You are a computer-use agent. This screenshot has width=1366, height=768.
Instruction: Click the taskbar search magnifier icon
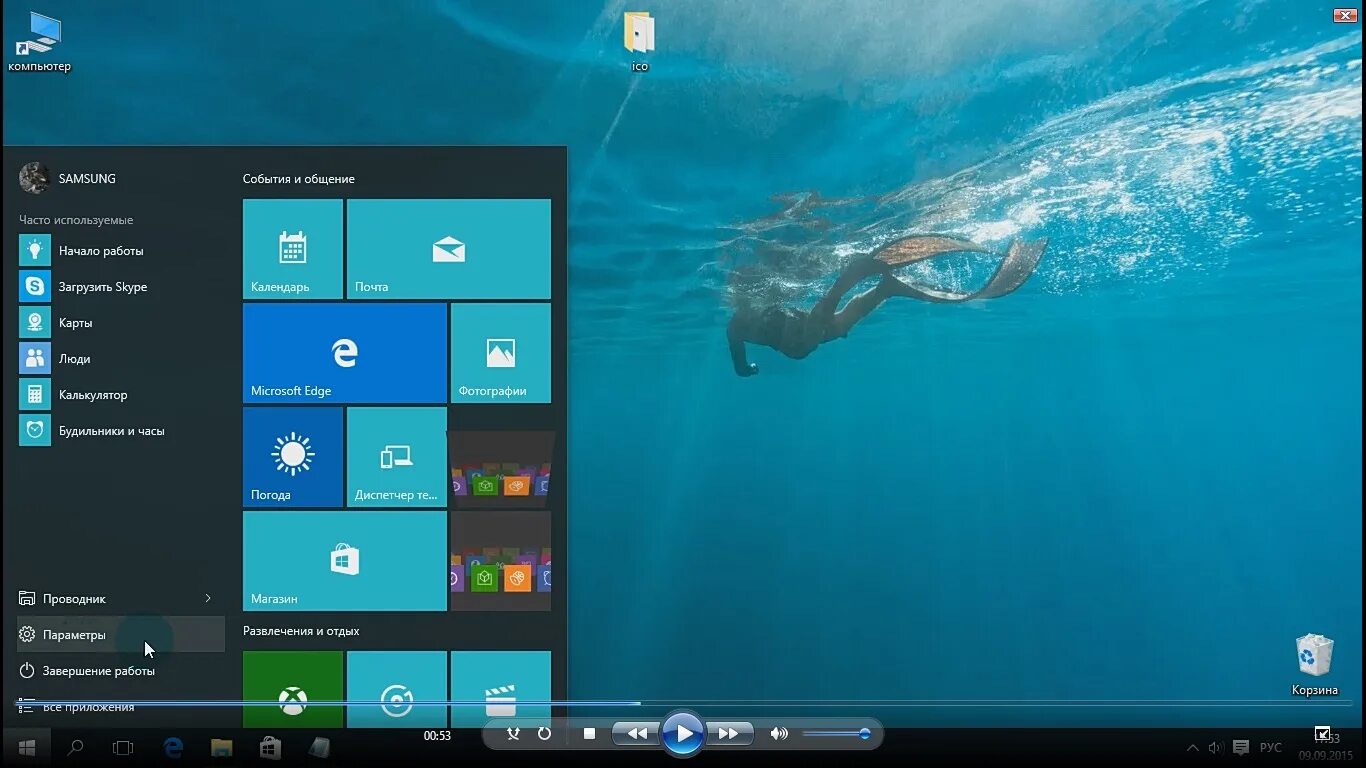coord(75,747)
